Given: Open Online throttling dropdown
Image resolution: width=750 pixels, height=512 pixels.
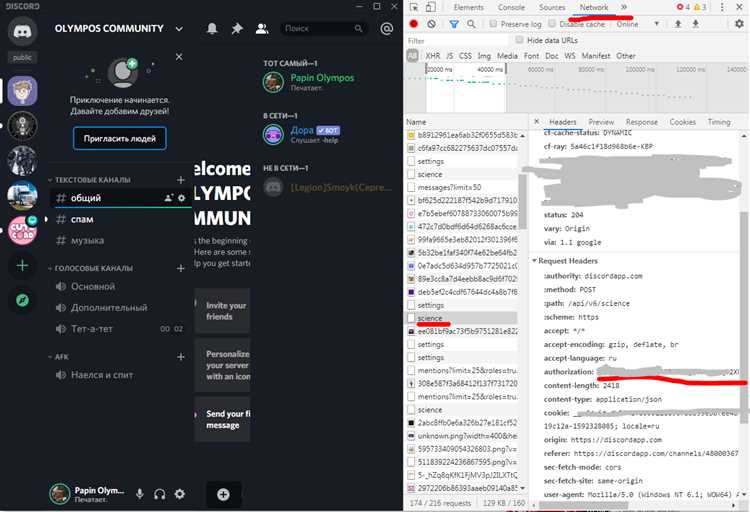Looking at the screenshot, I should point(638,24).
